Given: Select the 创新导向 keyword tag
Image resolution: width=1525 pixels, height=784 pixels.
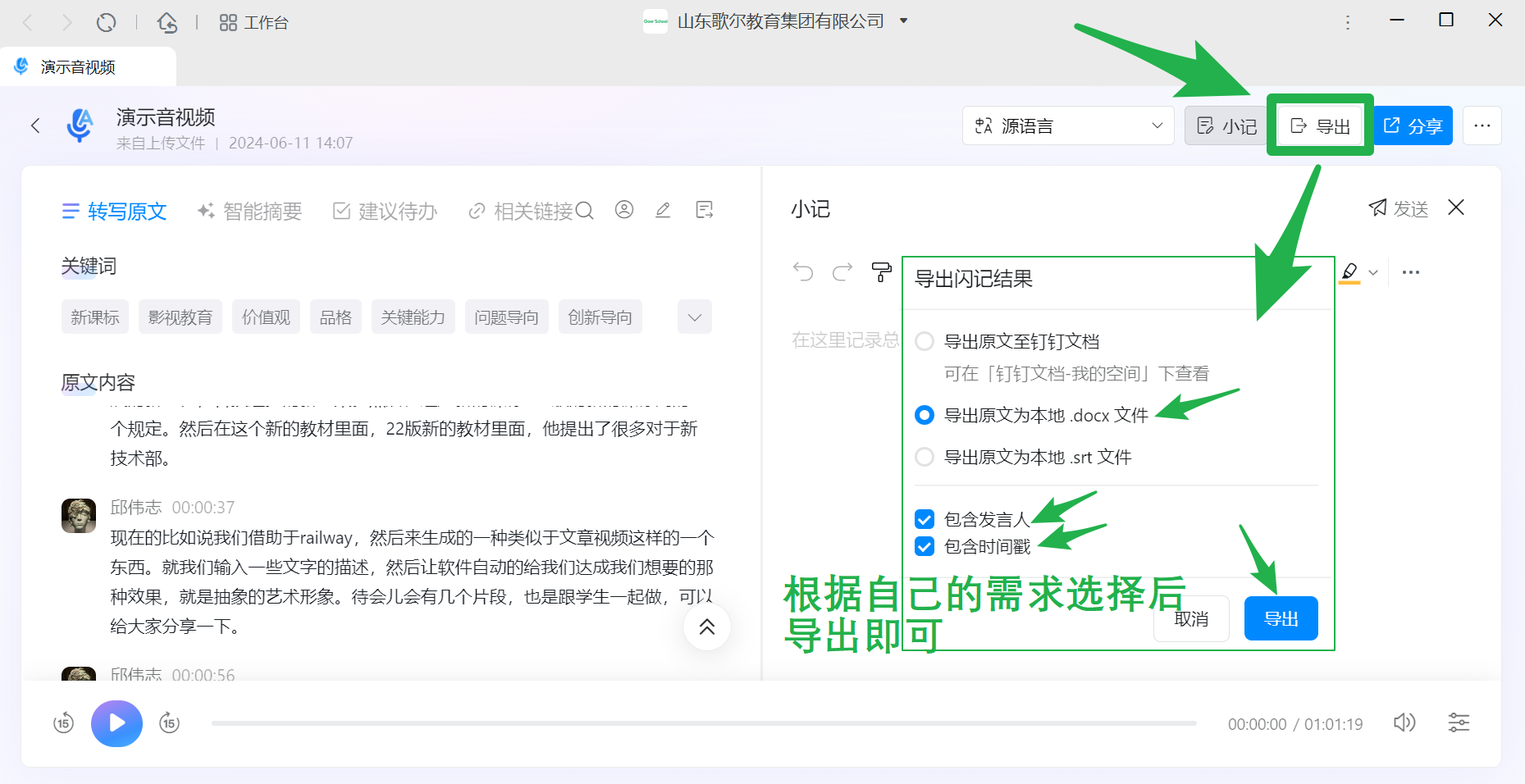Looking at the screenshot, I should tap(600, 317).
